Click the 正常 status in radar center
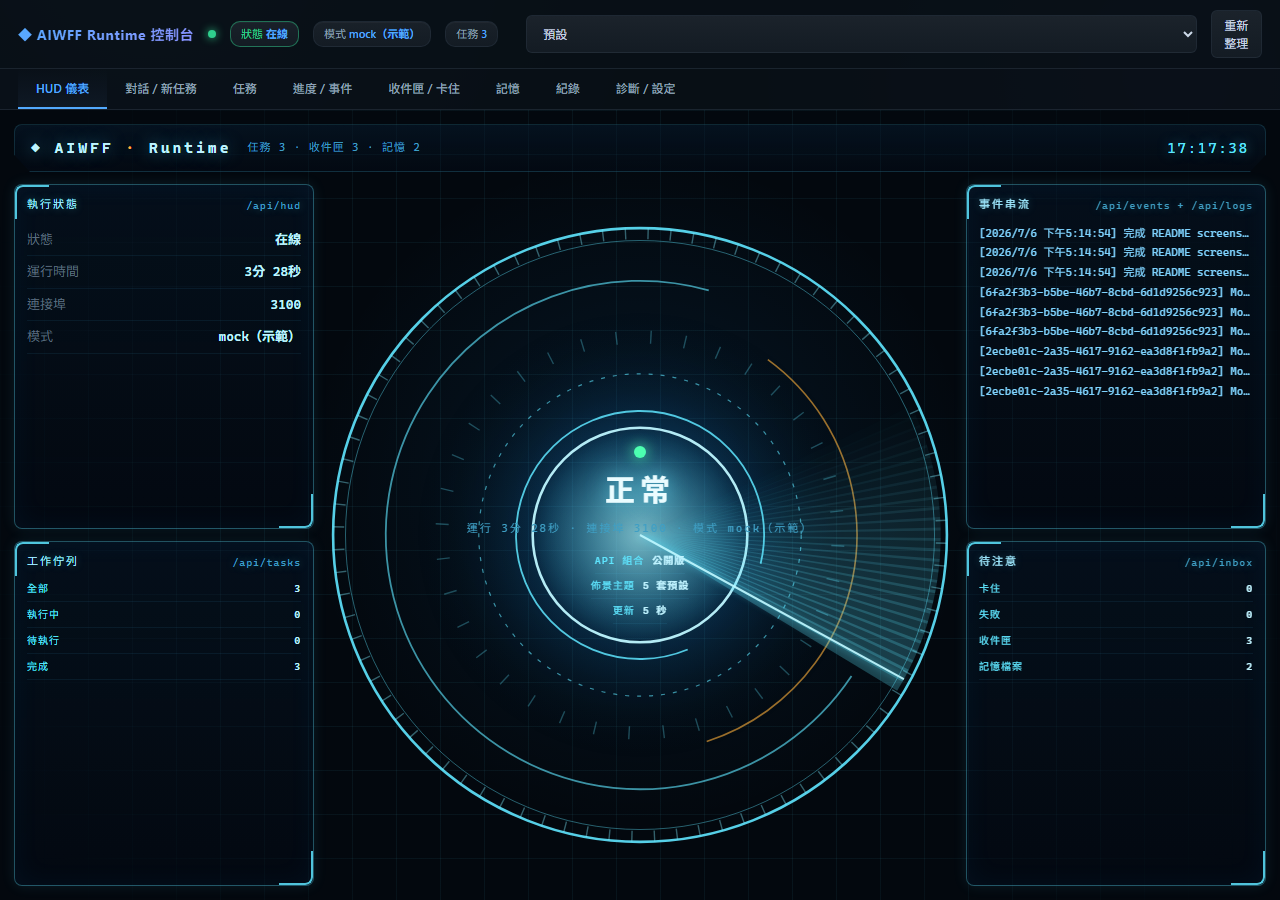The width and height of the screenshot is (1280, 900). coord(638,491)
